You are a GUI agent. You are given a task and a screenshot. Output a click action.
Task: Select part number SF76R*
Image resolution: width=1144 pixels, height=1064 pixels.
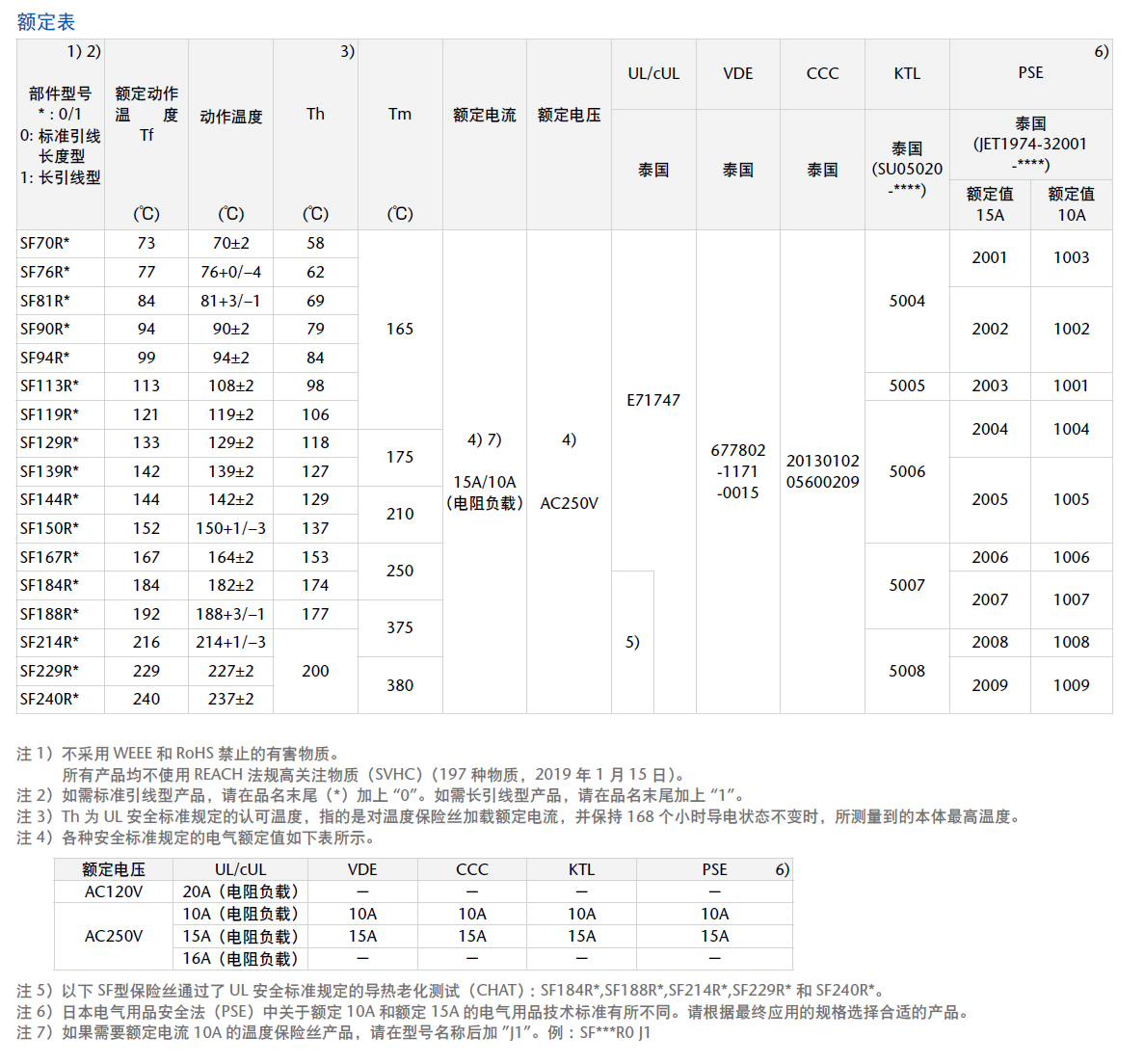pos(45,272)
